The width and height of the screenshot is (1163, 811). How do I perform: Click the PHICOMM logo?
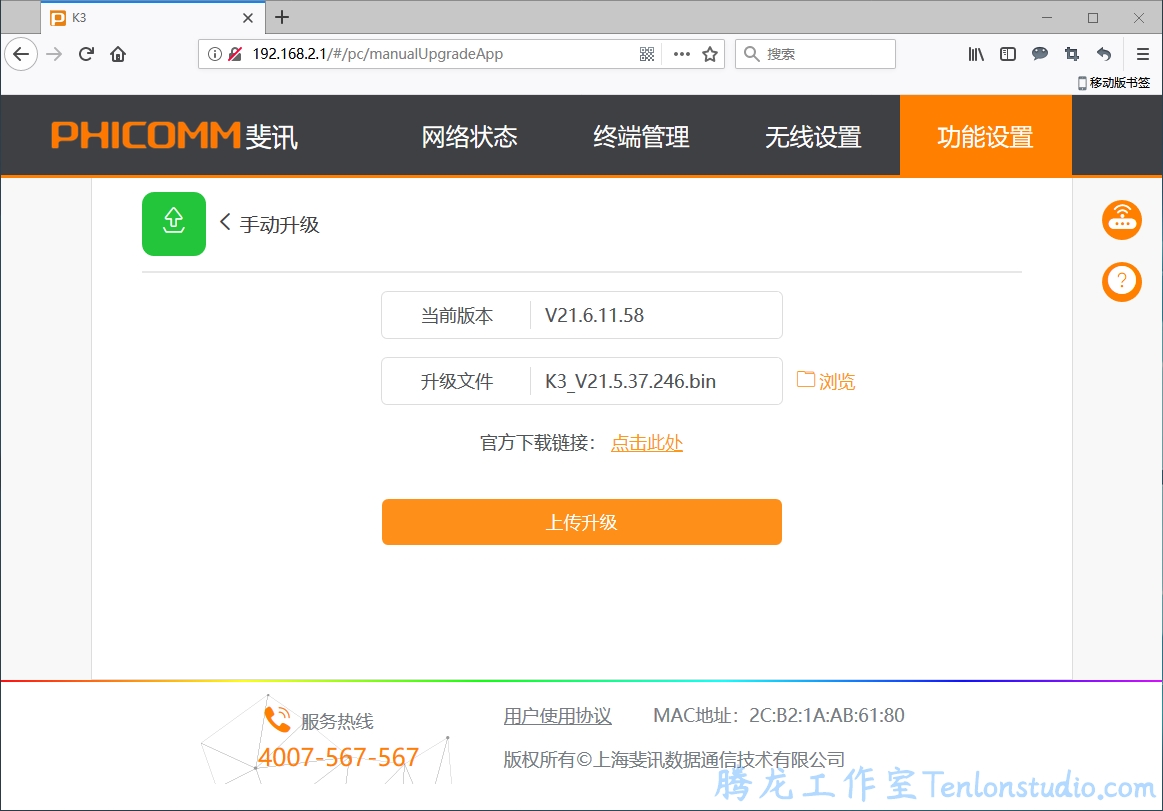tap(174, 136)
